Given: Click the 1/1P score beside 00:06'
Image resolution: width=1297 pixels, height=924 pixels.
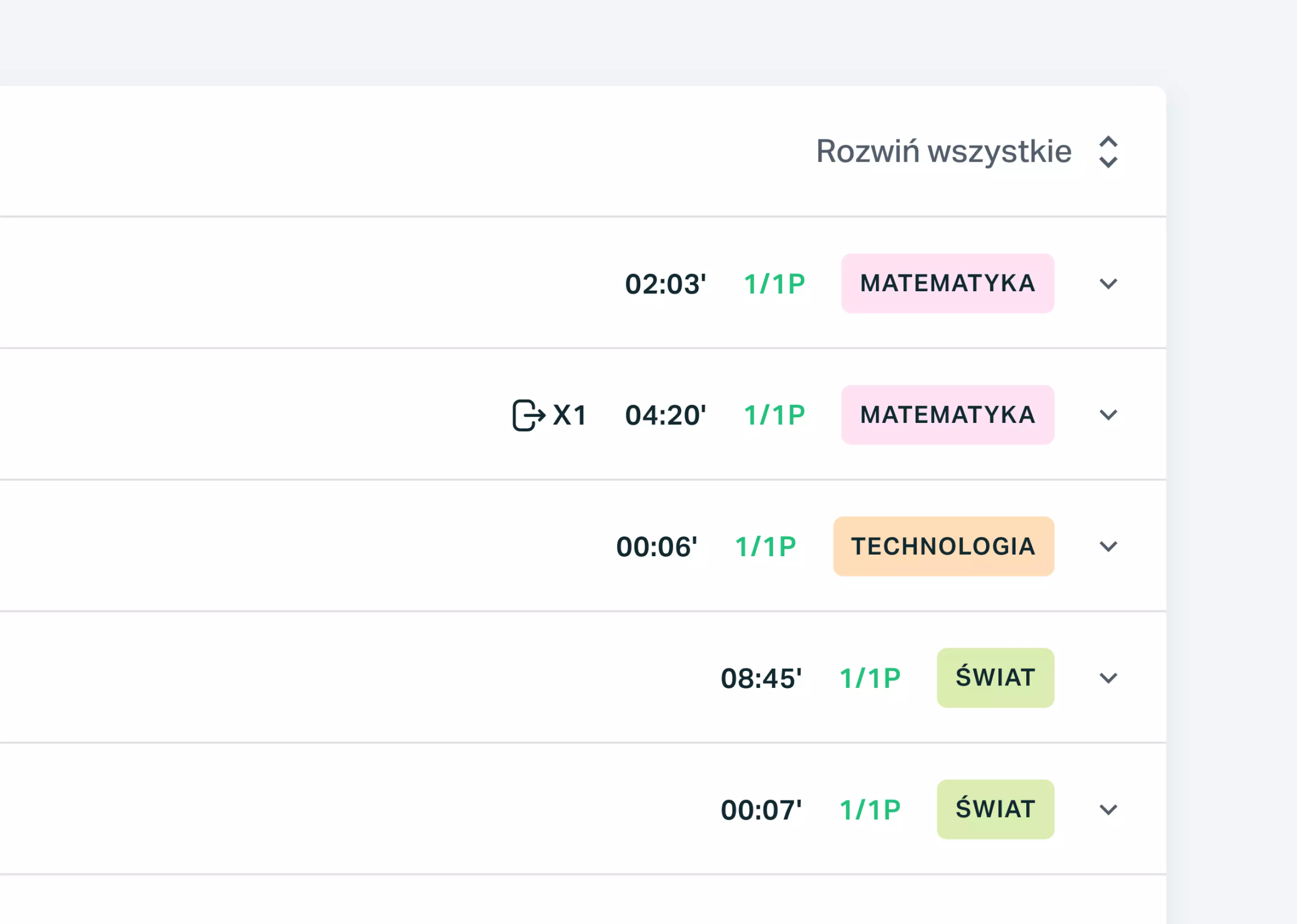Looking at the screenshot, I should point(765,547).
